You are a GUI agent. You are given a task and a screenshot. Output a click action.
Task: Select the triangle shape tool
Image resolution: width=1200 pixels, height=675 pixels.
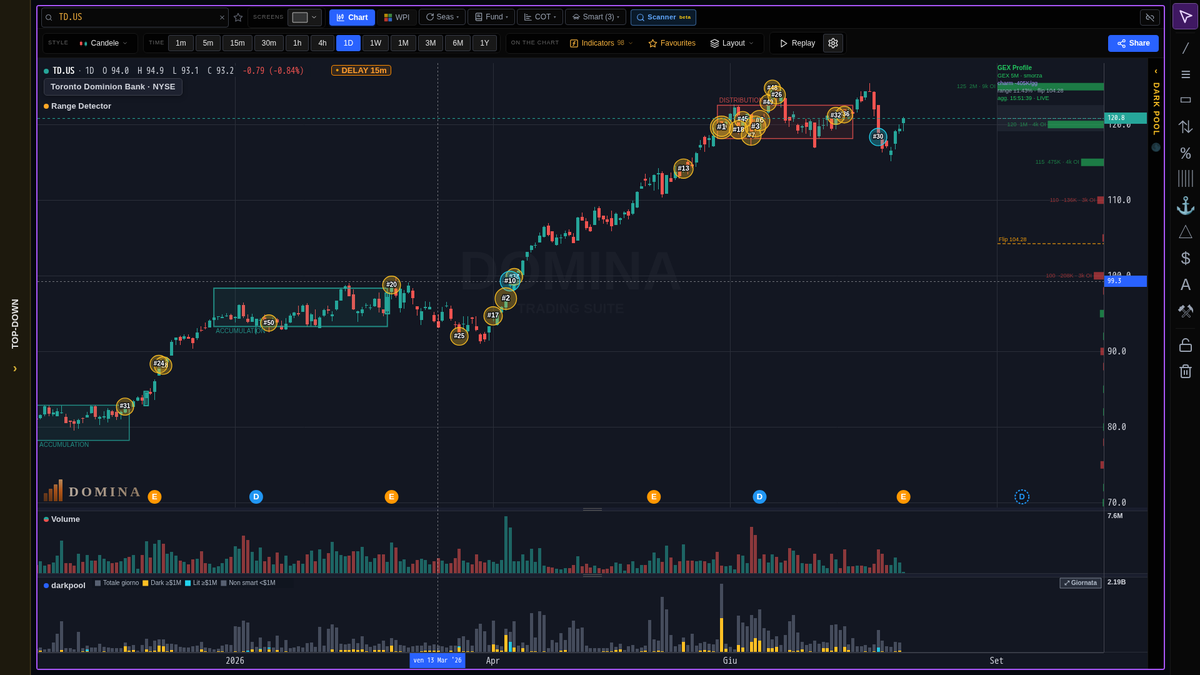tap(1185, 232)
